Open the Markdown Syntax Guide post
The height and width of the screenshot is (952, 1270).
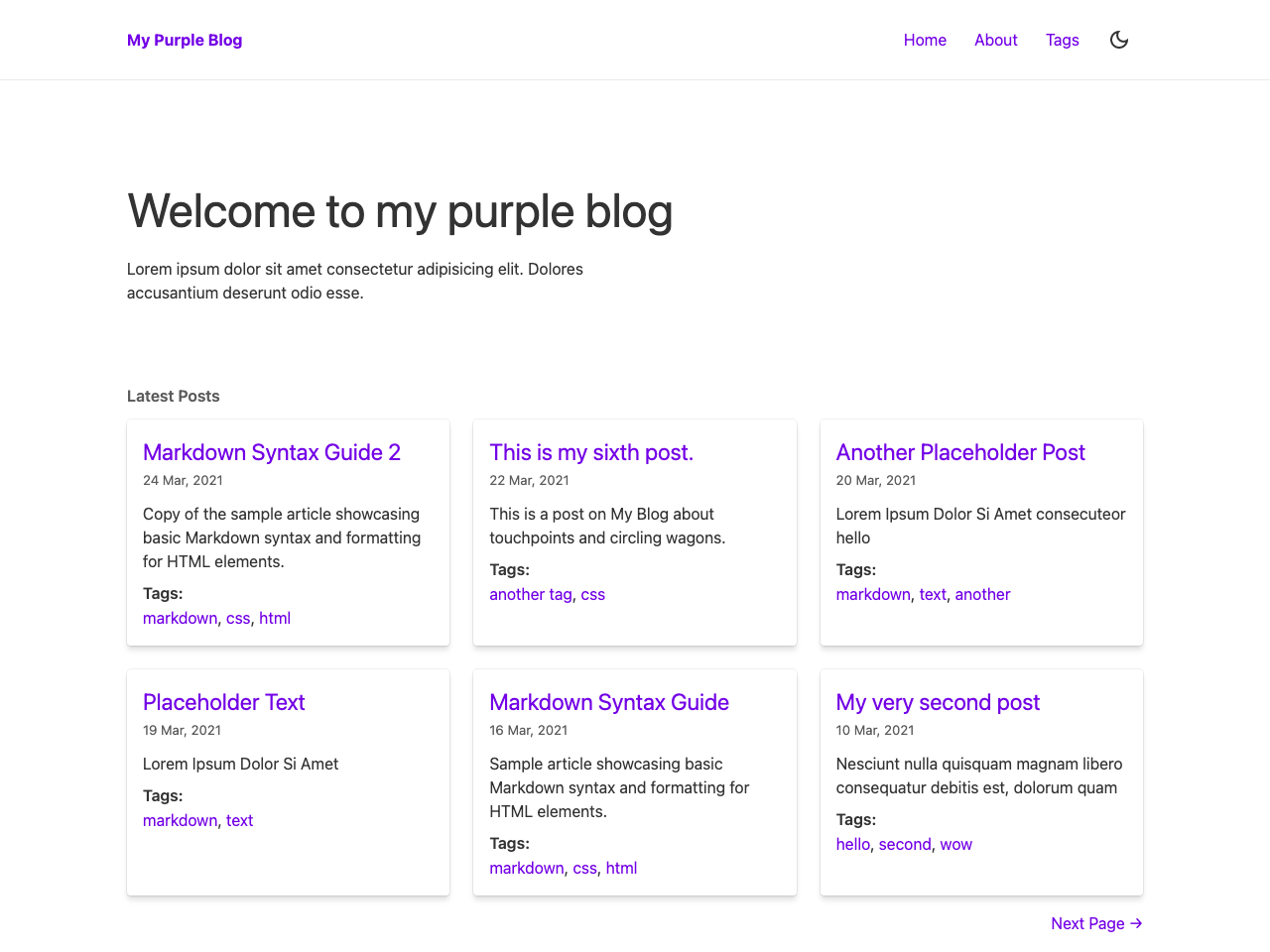608,702
